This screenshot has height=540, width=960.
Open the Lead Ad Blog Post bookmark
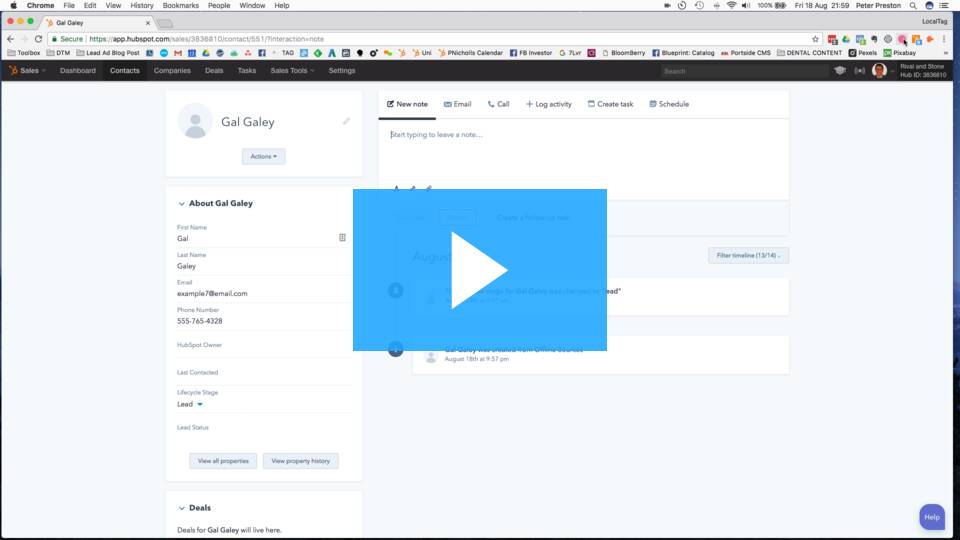coord(108,53)
